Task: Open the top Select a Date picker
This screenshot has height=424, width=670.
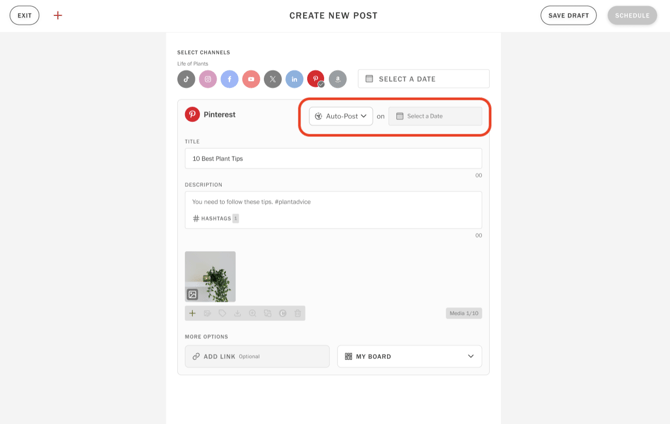Action: pos(424,79)
